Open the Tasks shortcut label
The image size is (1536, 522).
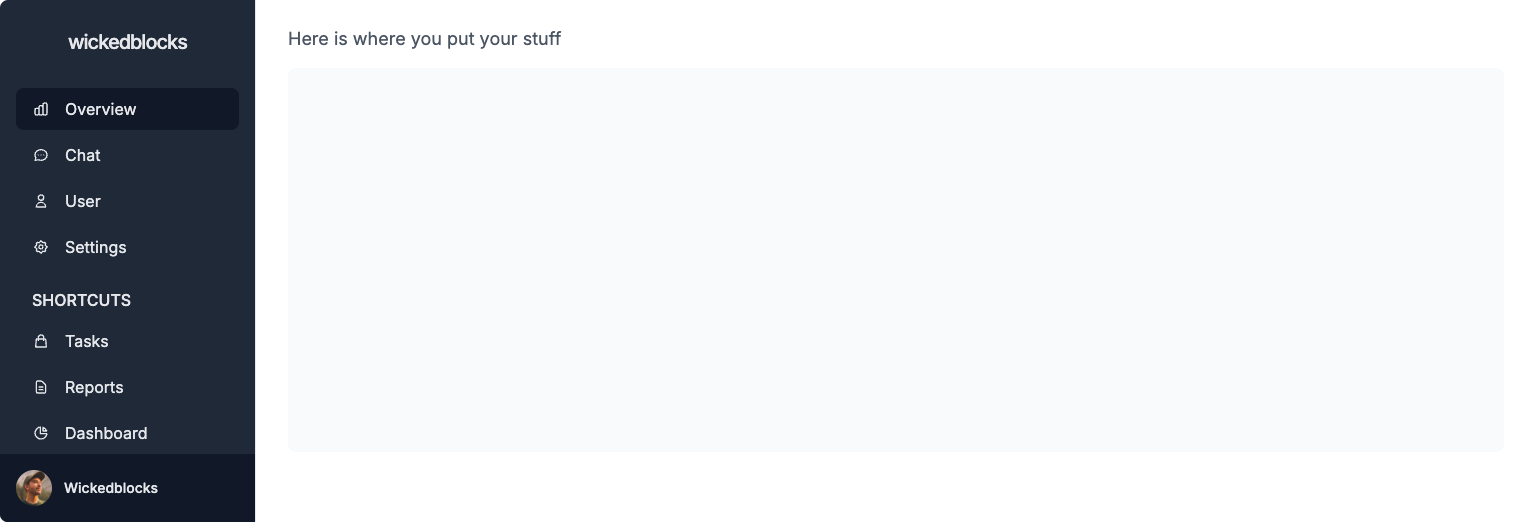coord(87,341)
